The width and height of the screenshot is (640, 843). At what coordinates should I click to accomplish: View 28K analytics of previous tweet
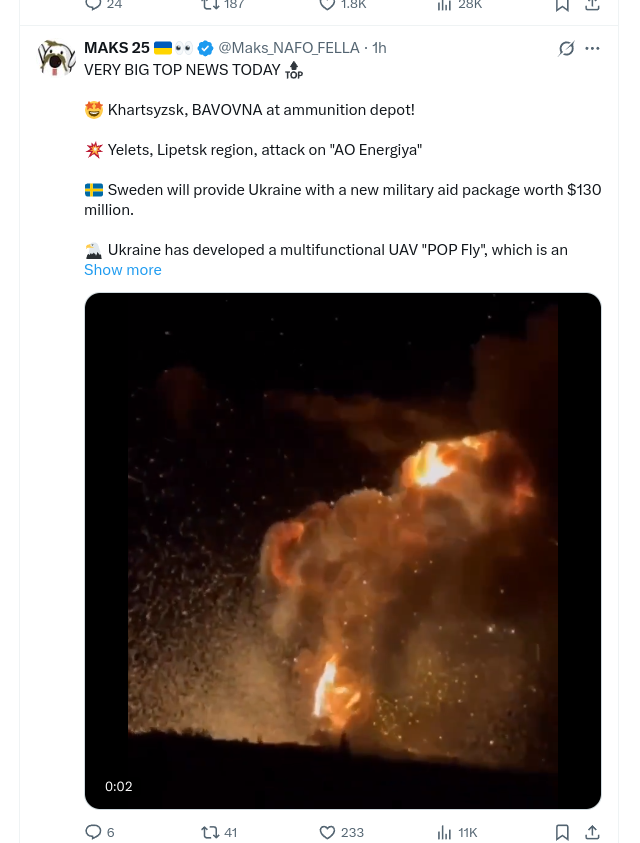pyautogui.click(x=459, y=5)
